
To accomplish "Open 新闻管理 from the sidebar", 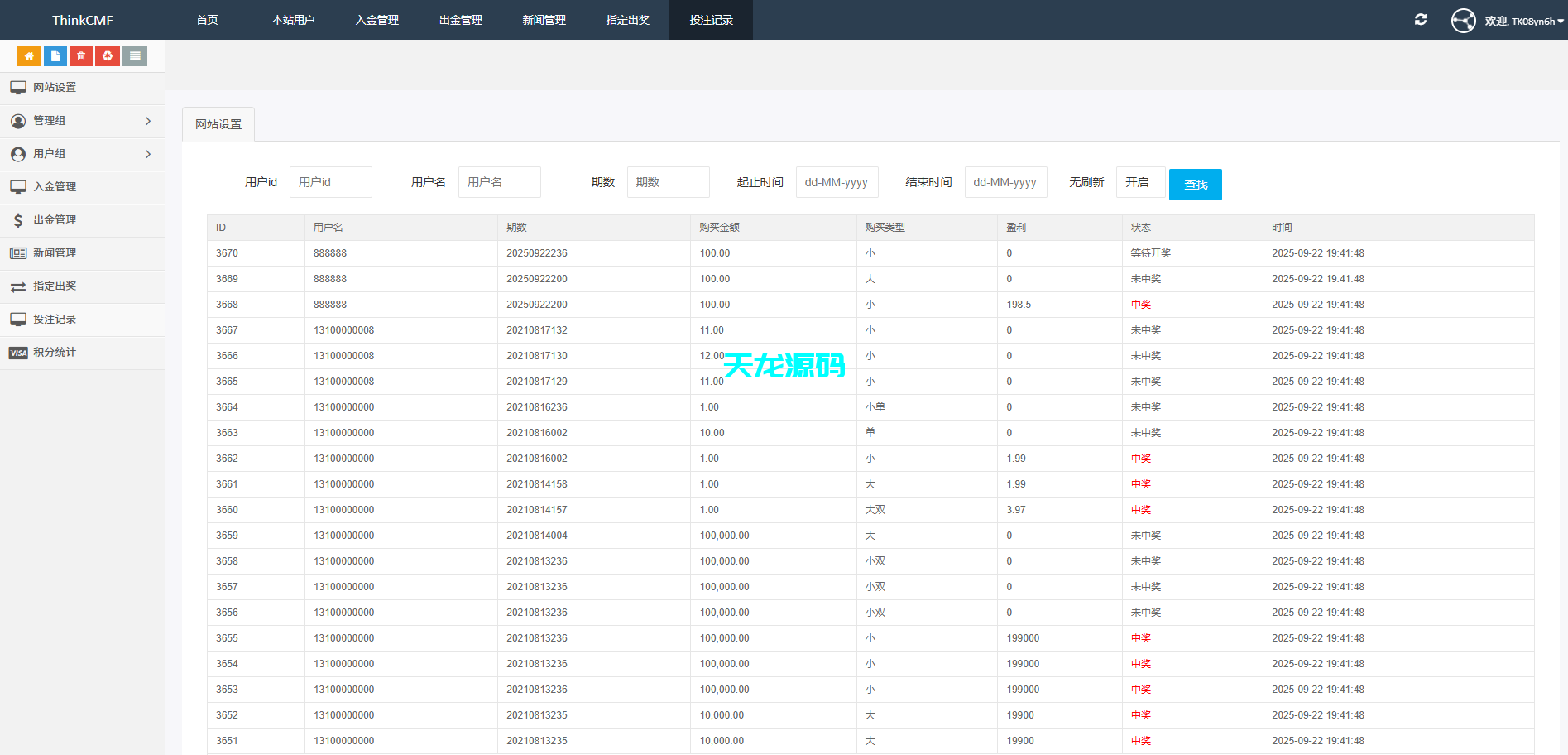I will 55,252.
